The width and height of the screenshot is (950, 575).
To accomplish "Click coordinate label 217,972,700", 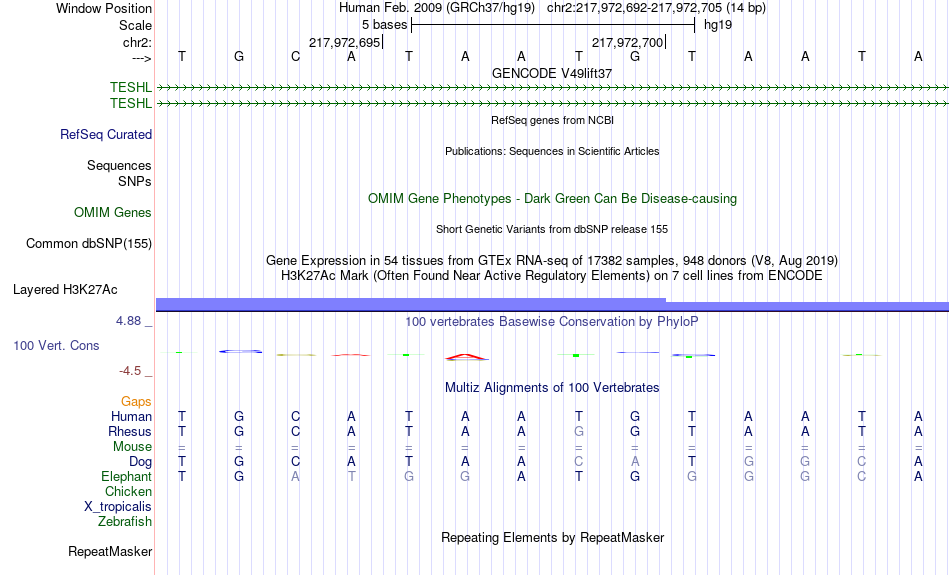I will (627, 42).
